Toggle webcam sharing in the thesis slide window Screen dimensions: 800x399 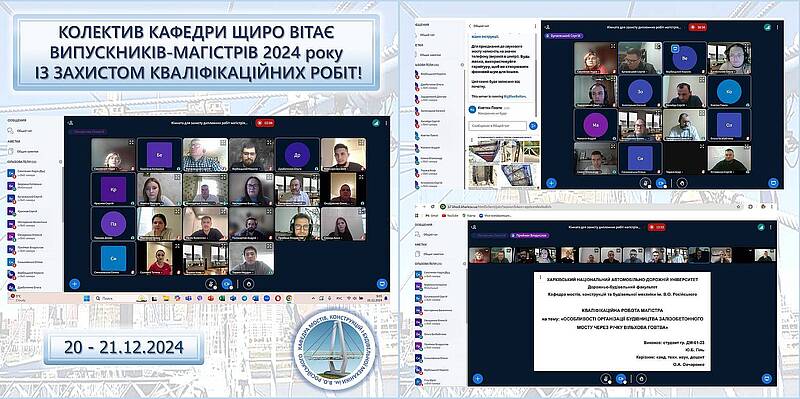click(x=621, y=379)
